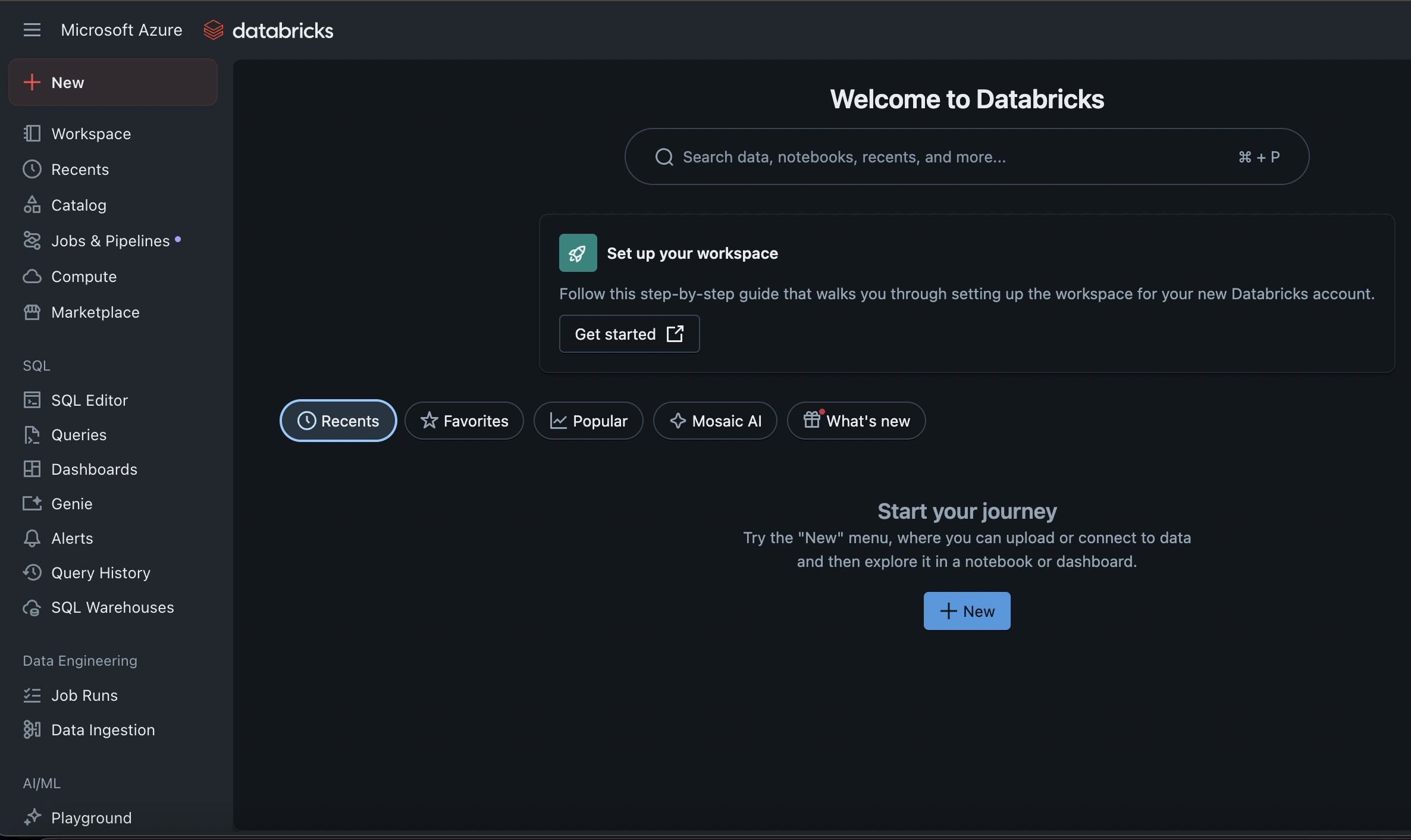Click the magnifier icon in search bar
The image size is (1411, 840).
[x=664, y=157]
